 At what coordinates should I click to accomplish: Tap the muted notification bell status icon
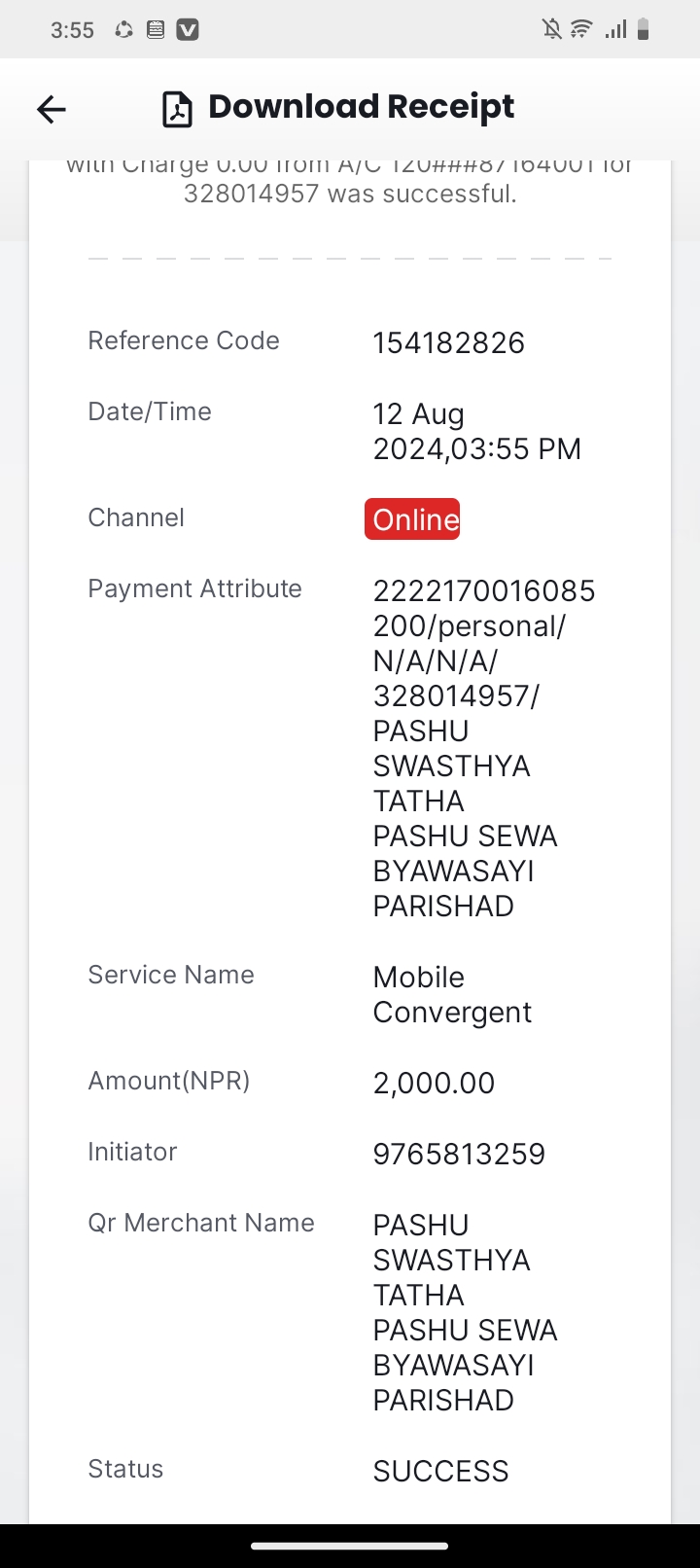[x=552, y=30]
